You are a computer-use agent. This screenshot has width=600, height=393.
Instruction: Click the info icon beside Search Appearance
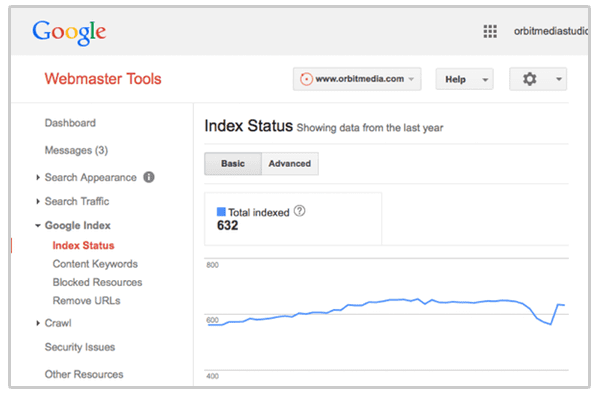[x=149, y=177]
